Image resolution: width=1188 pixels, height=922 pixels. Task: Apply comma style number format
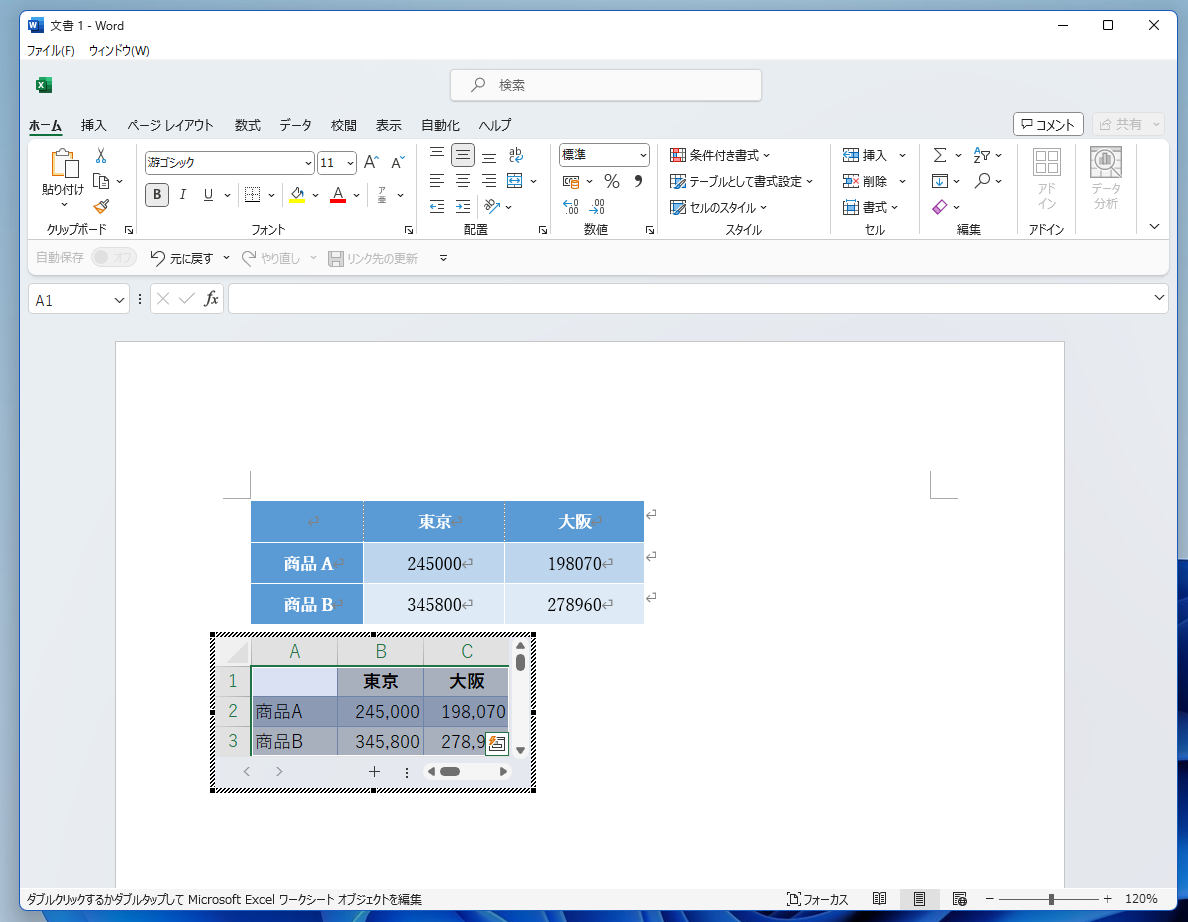(x=638, y=181)
